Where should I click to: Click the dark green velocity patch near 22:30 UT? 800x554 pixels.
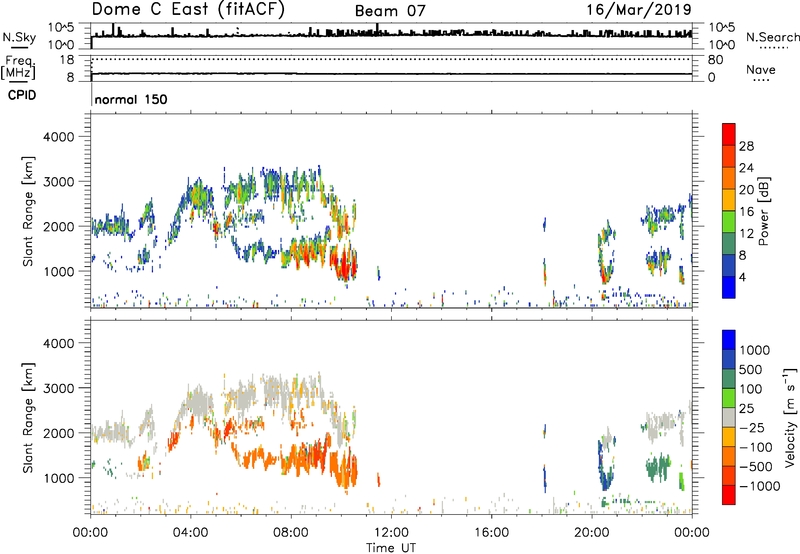coord(658,467)
